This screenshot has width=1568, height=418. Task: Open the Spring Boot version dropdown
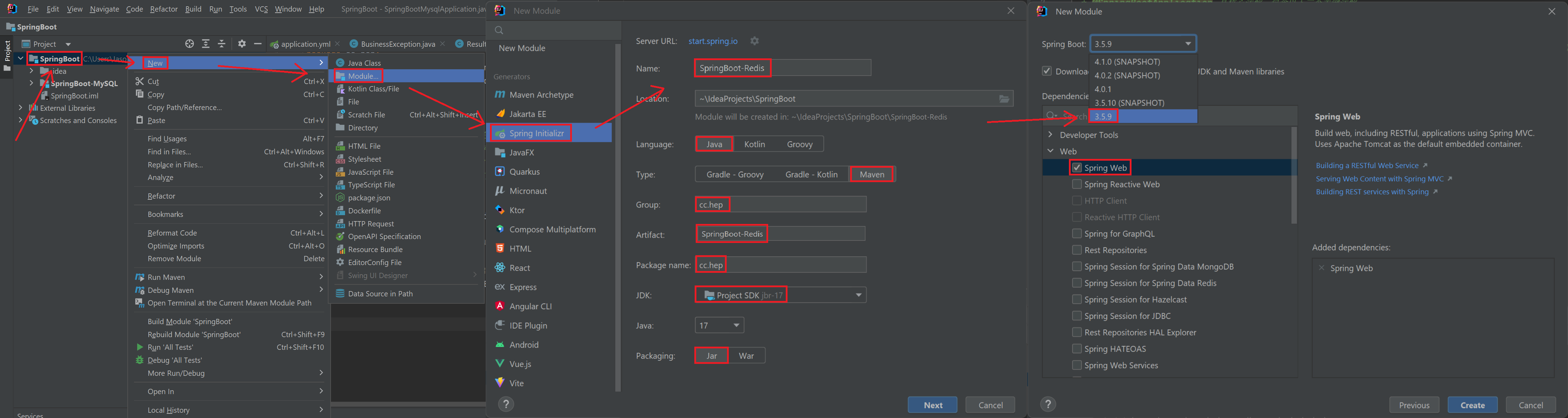coord(1142,44)
